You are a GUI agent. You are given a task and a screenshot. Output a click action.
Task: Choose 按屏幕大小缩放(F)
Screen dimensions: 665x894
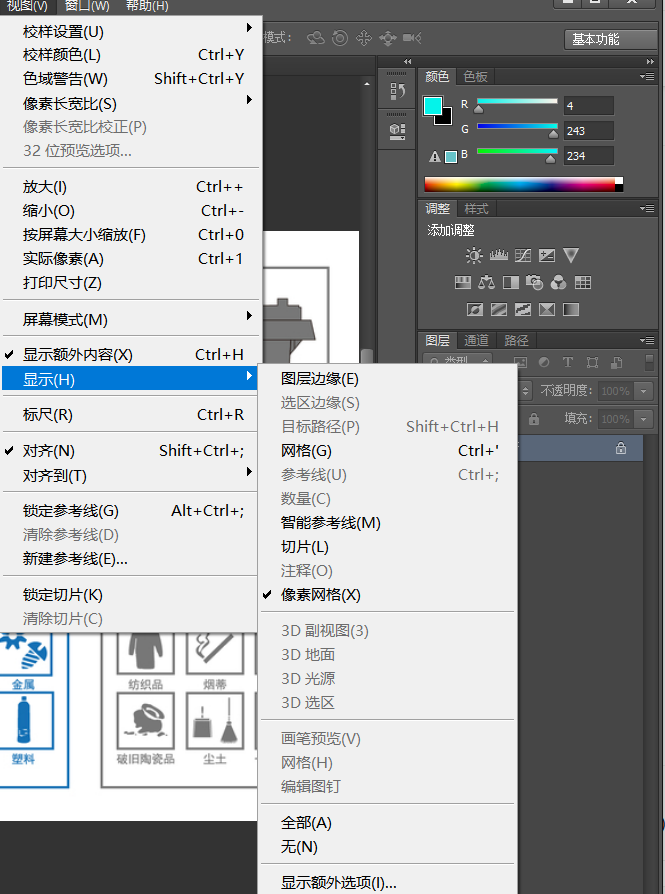[x=130, y=234]
